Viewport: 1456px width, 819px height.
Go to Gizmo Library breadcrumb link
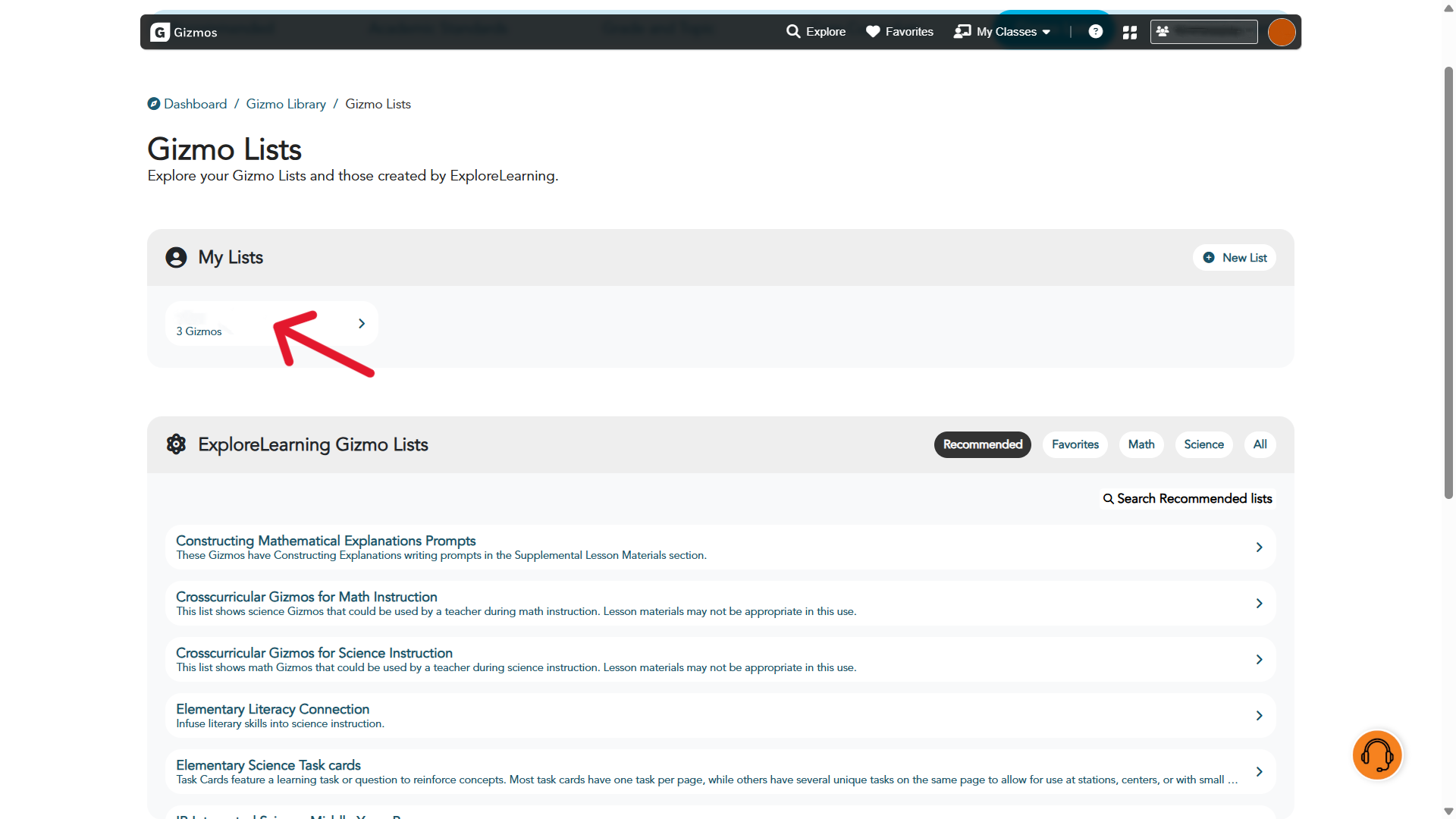[286, 104]
